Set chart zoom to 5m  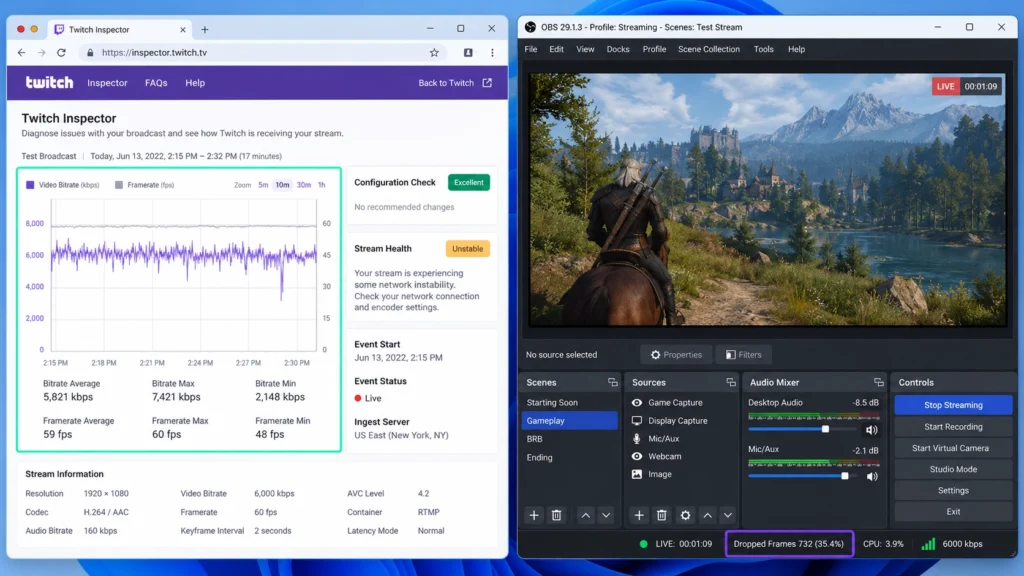click(263, 185)
